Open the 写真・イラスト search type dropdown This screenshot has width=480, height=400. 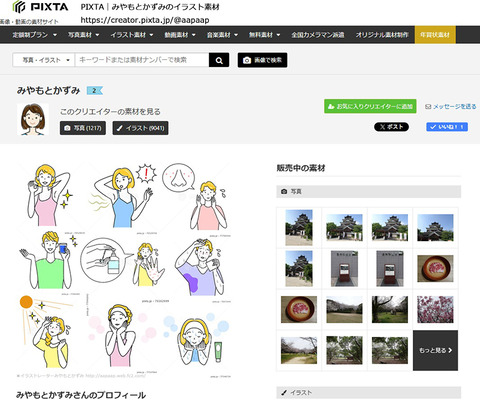pyautogui.click(x=44, y=60)
